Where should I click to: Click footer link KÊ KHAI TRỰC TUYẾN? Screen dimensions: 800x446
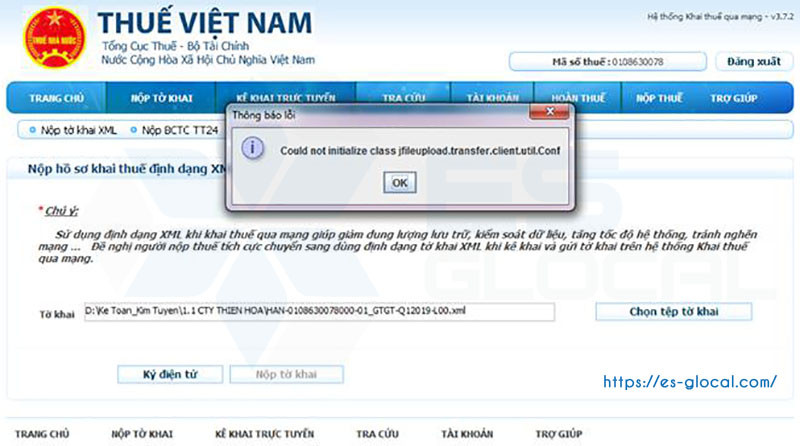[264, 434]
